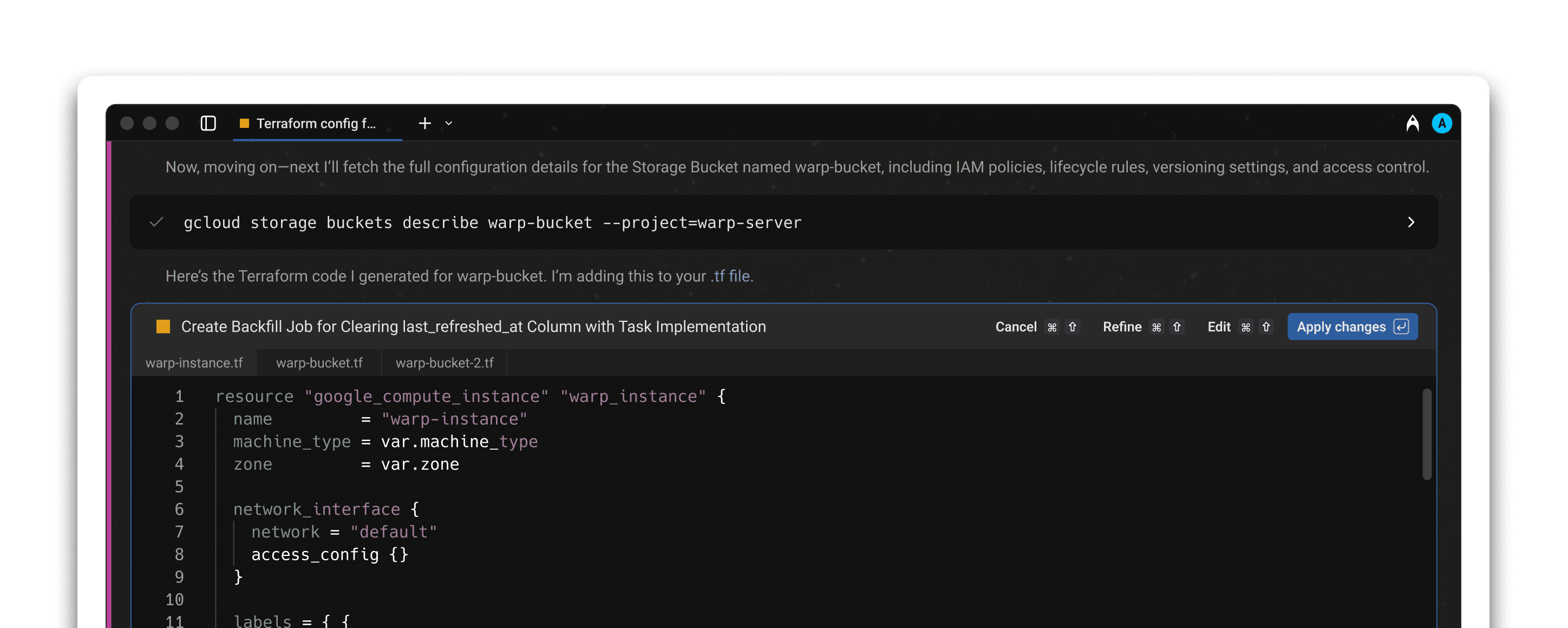Expand the gcloud storage command output

1411,222
